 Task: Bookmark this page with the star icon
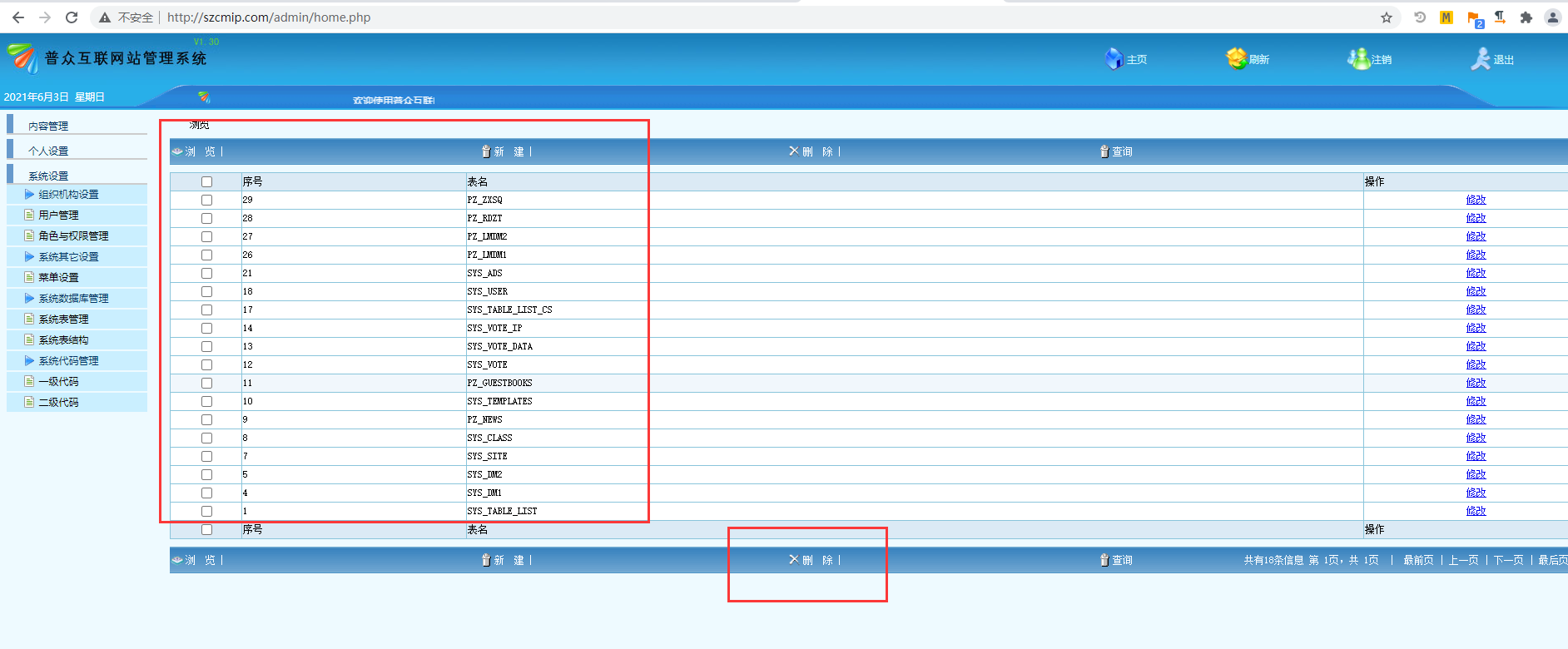pyautogui.click(x=1387, y=17)
